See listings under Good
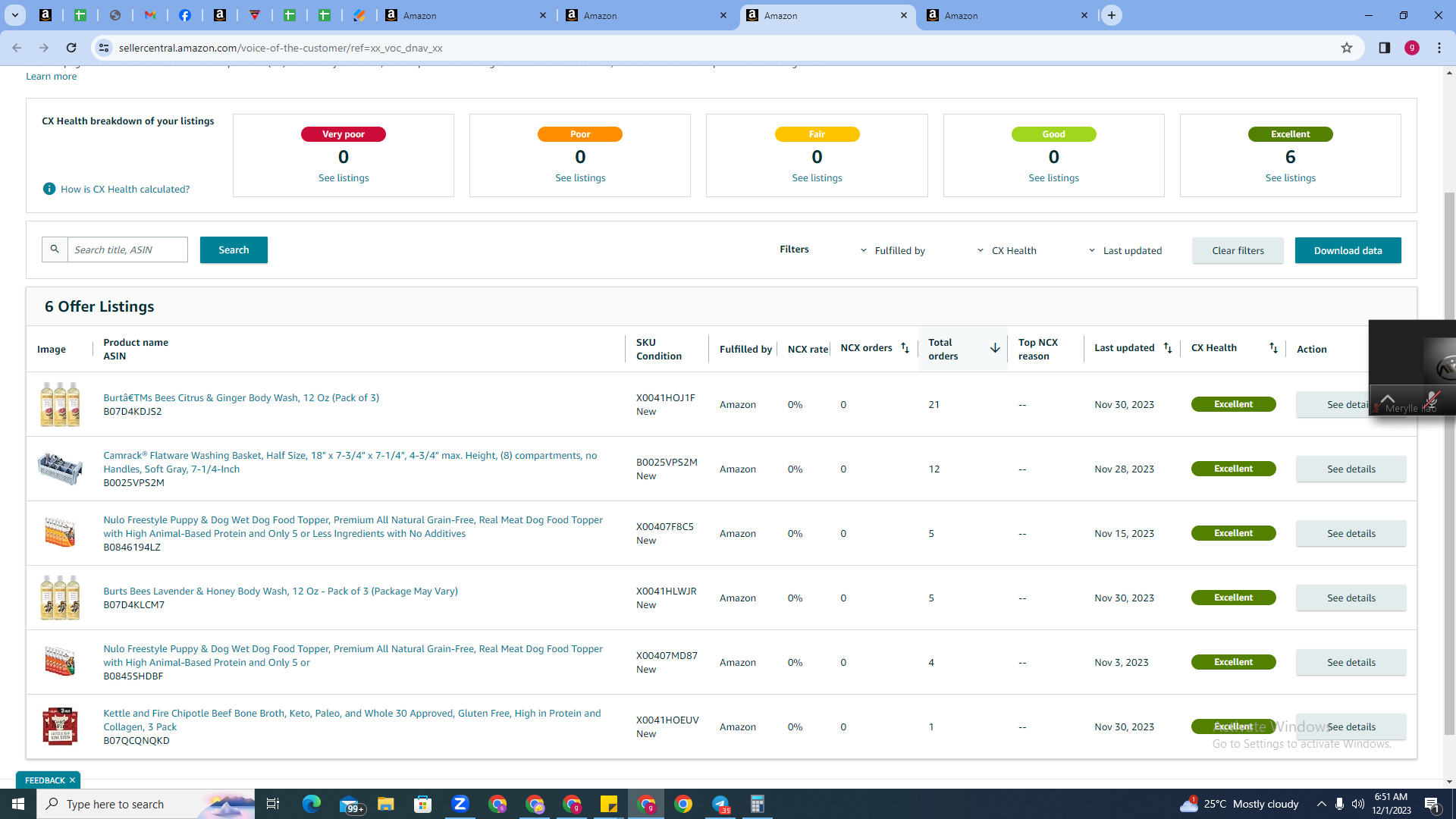The width and height of the screenshot is (1456, 819). [1053, 177]
